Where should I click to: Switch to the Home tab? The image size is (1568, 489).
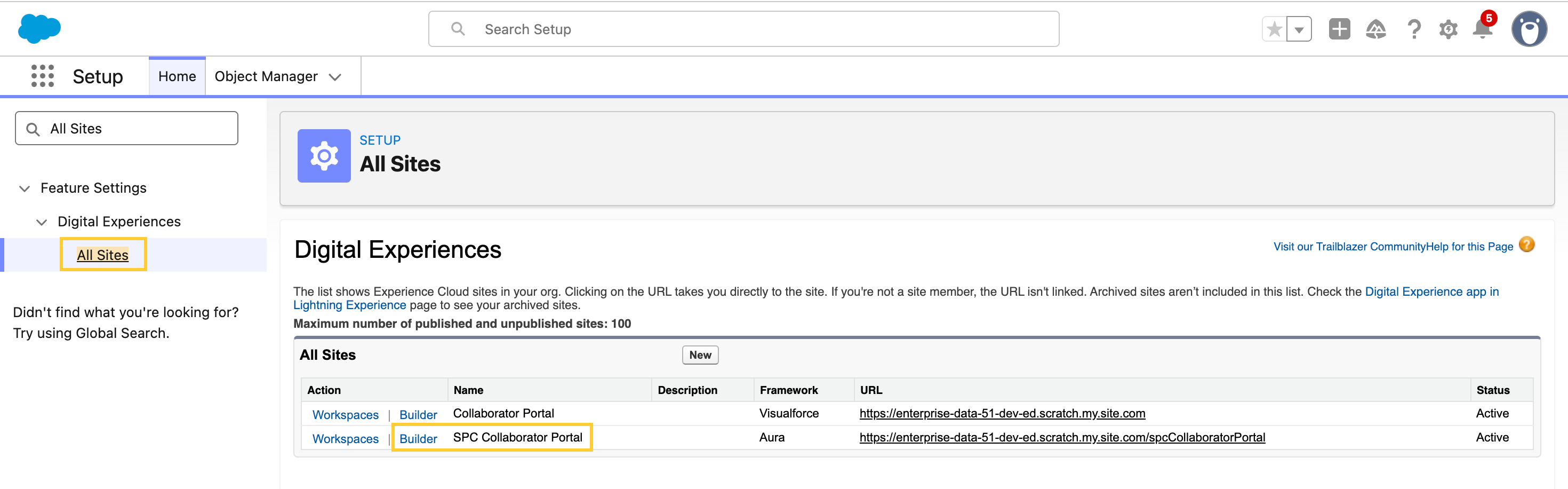pyautogui.click(x=177, y=76)
